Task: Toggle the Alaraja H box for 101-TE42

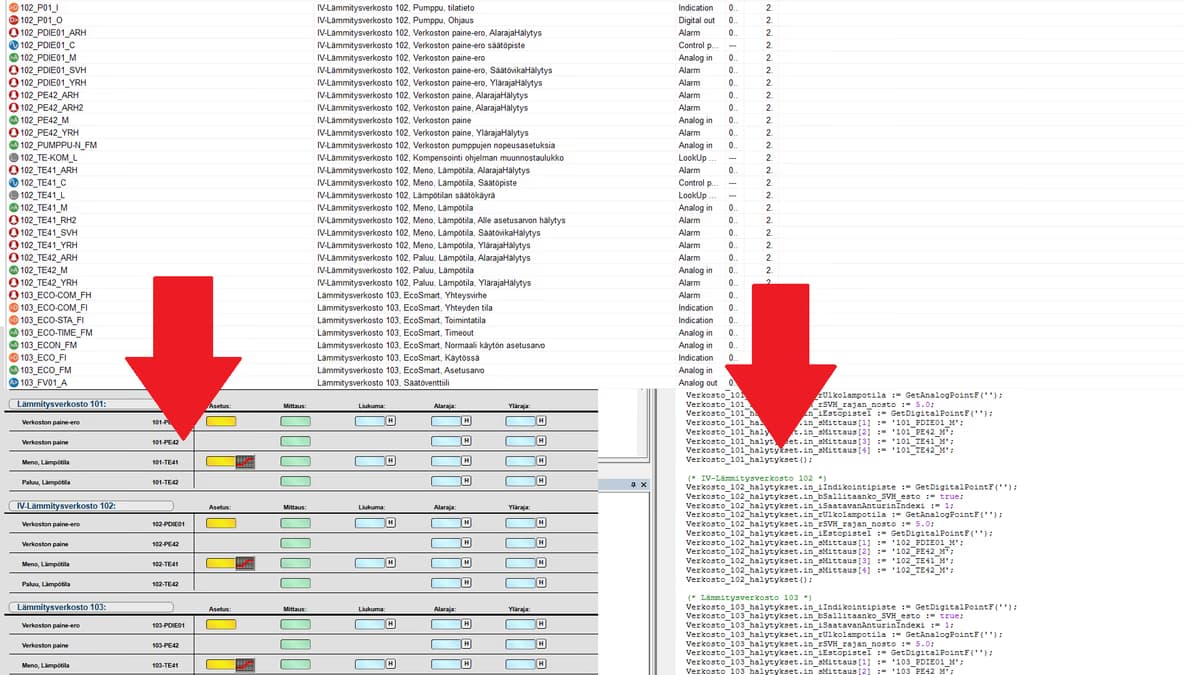Action: coord(466,482)
